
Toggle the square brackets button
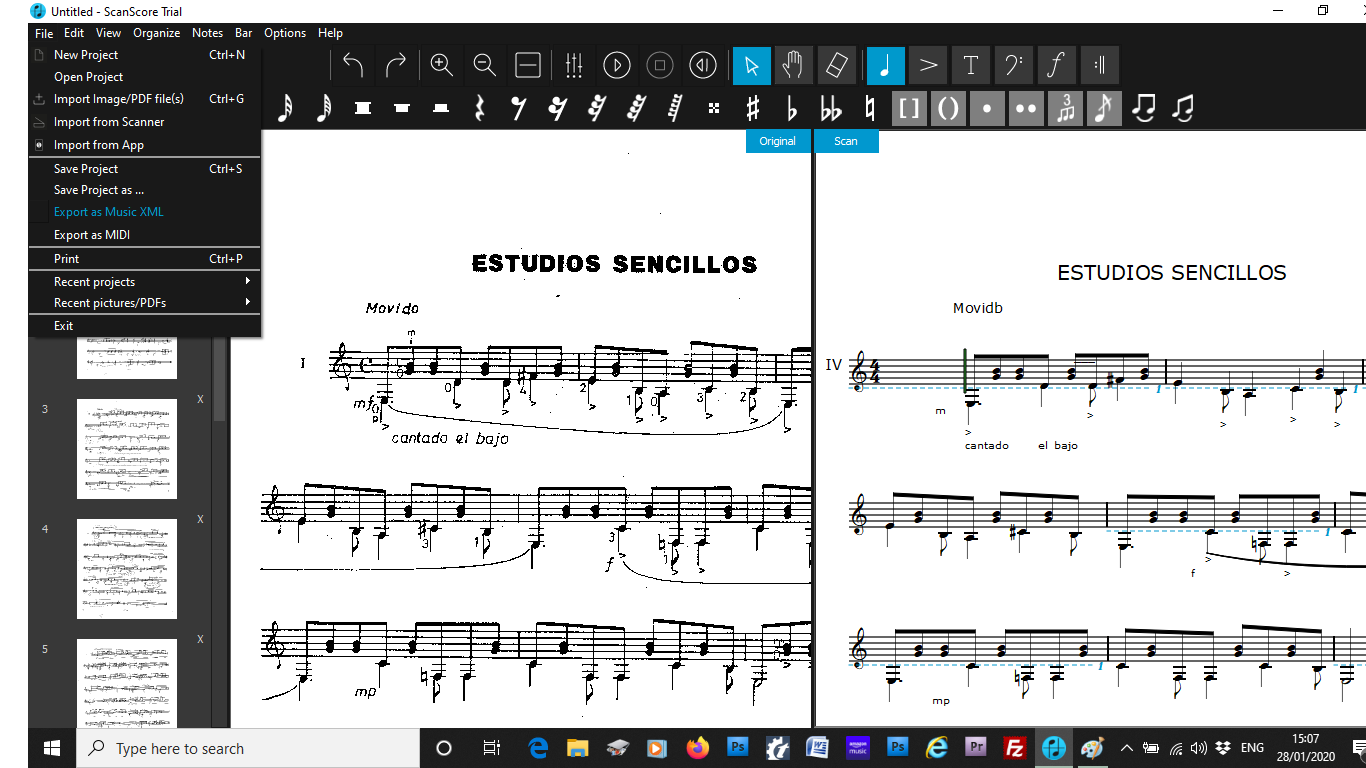point(909,108)
